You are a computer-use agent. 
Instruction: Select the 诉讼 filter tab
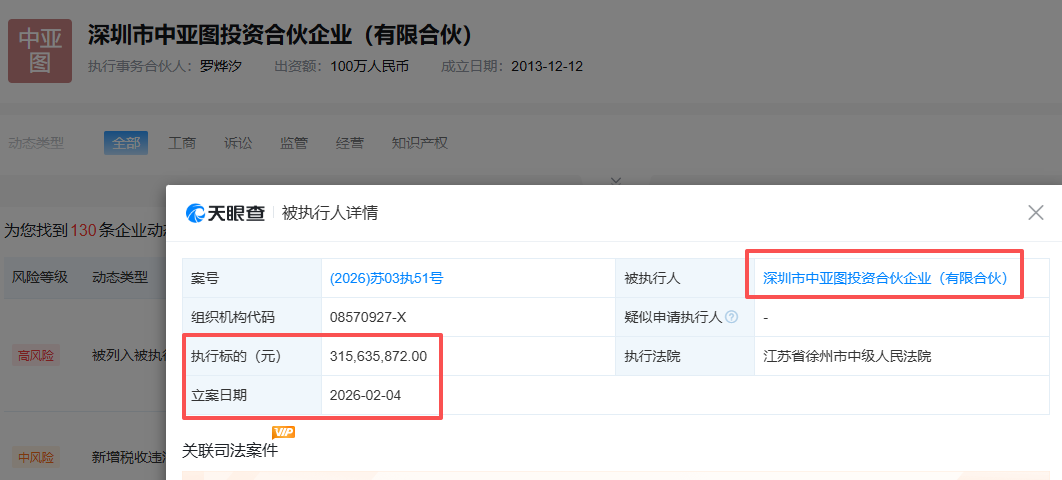pyautogui.click(x=238, y=143)
